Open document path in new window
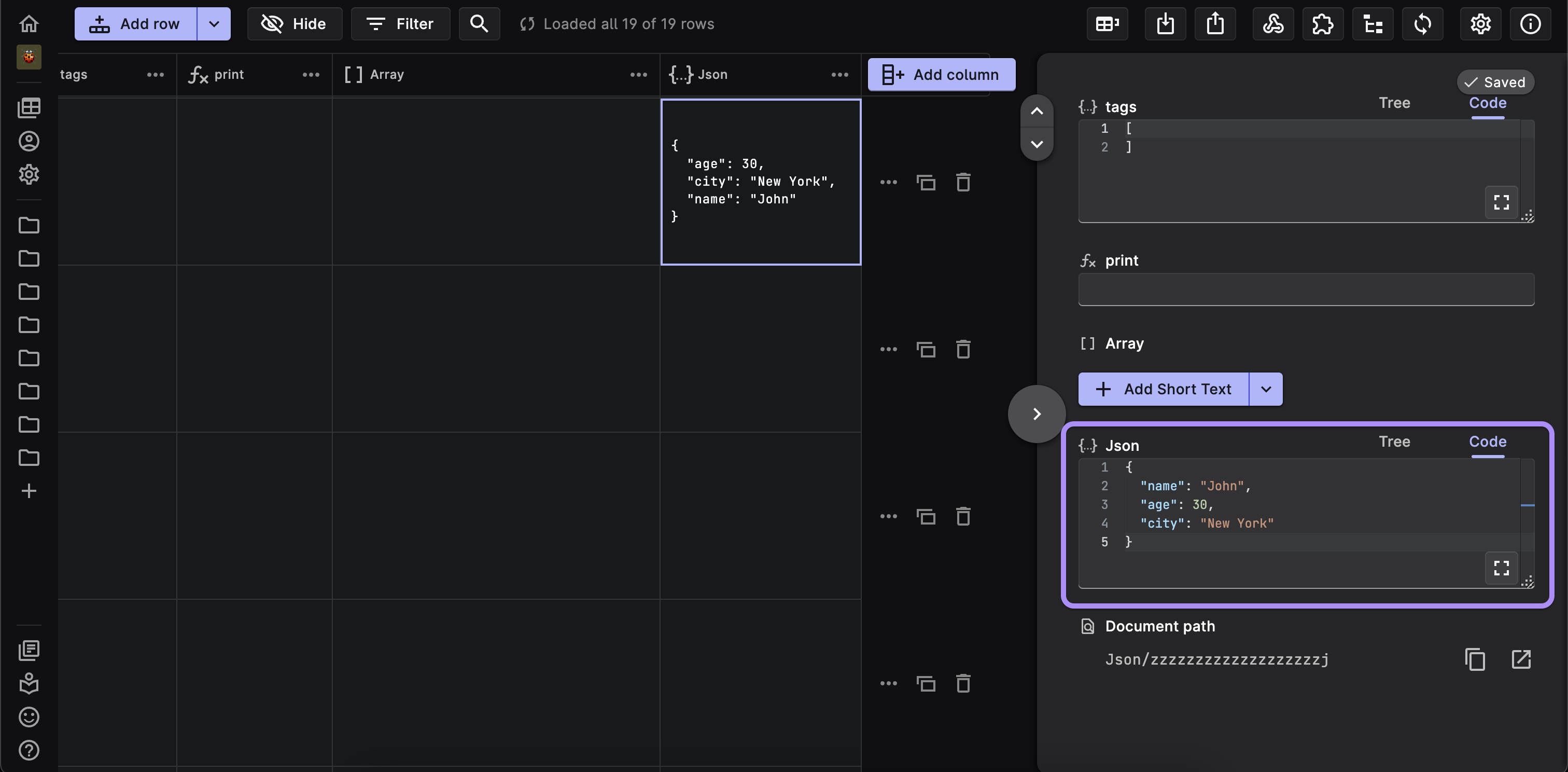This screenshot has width=1568, height=772. point(1521,659)
